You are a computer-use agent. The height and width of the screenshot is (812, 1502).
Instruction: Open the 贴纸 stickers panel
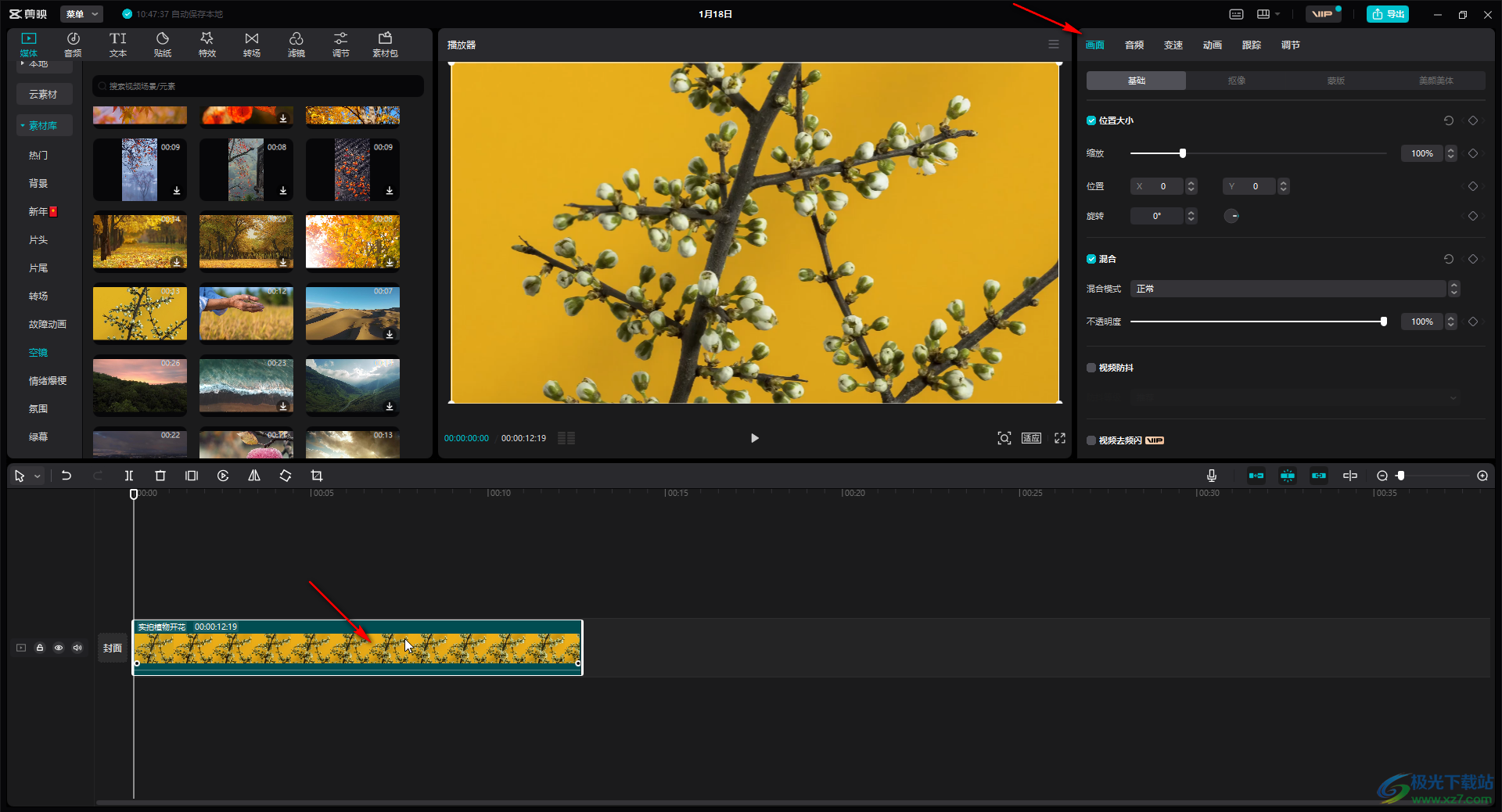tap(163, 45)
